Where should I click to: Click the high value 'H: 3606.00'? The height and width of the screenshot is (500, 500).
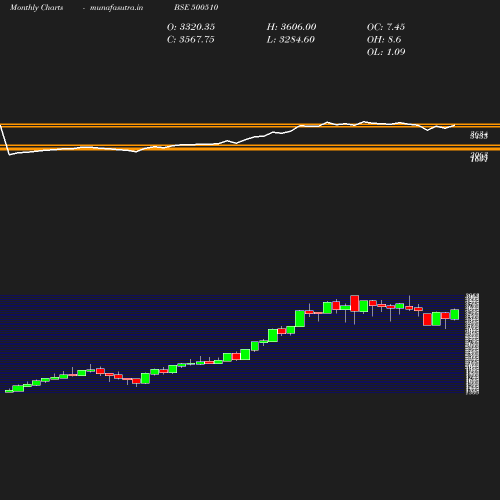click(x=291, y=27)
